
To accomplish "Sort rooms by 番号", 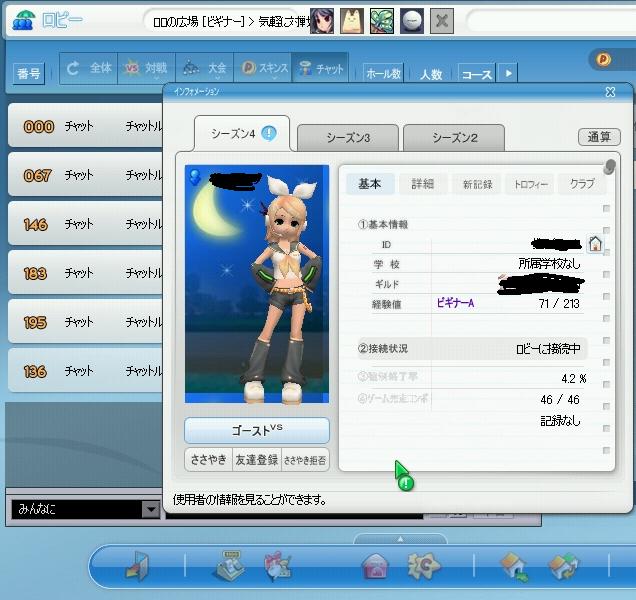I will [x=28, y=73].
